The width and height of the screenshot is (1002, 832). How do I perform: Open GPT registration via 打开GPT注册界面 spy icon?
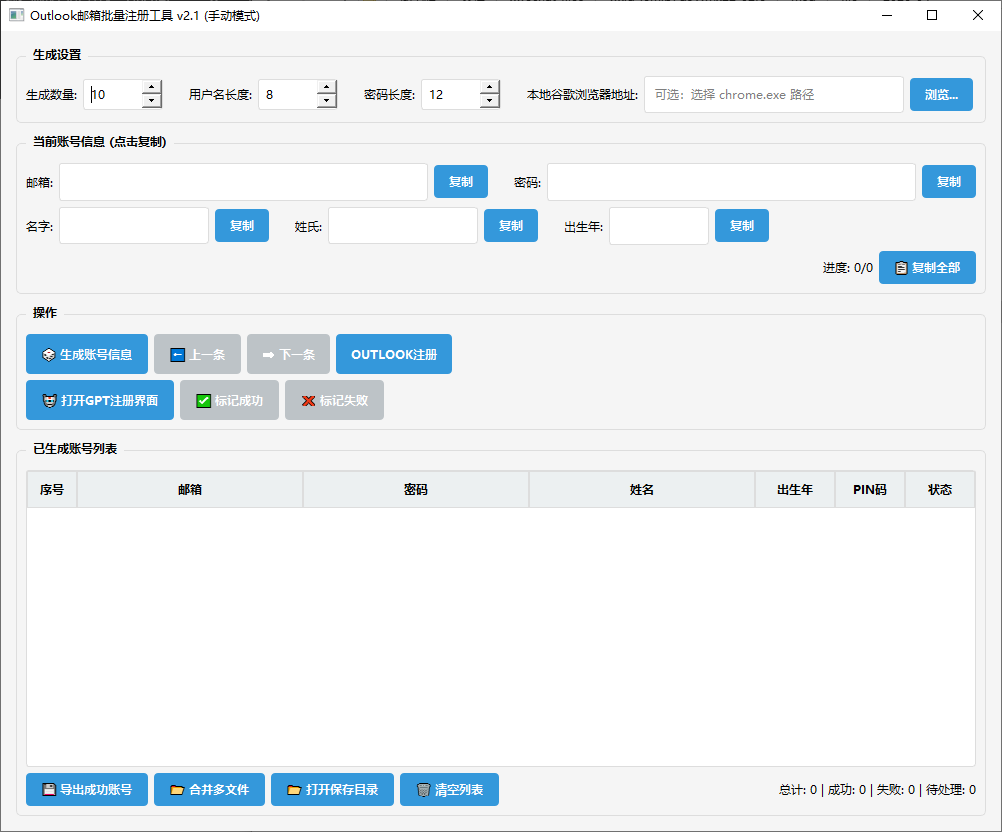coord(99,400)
